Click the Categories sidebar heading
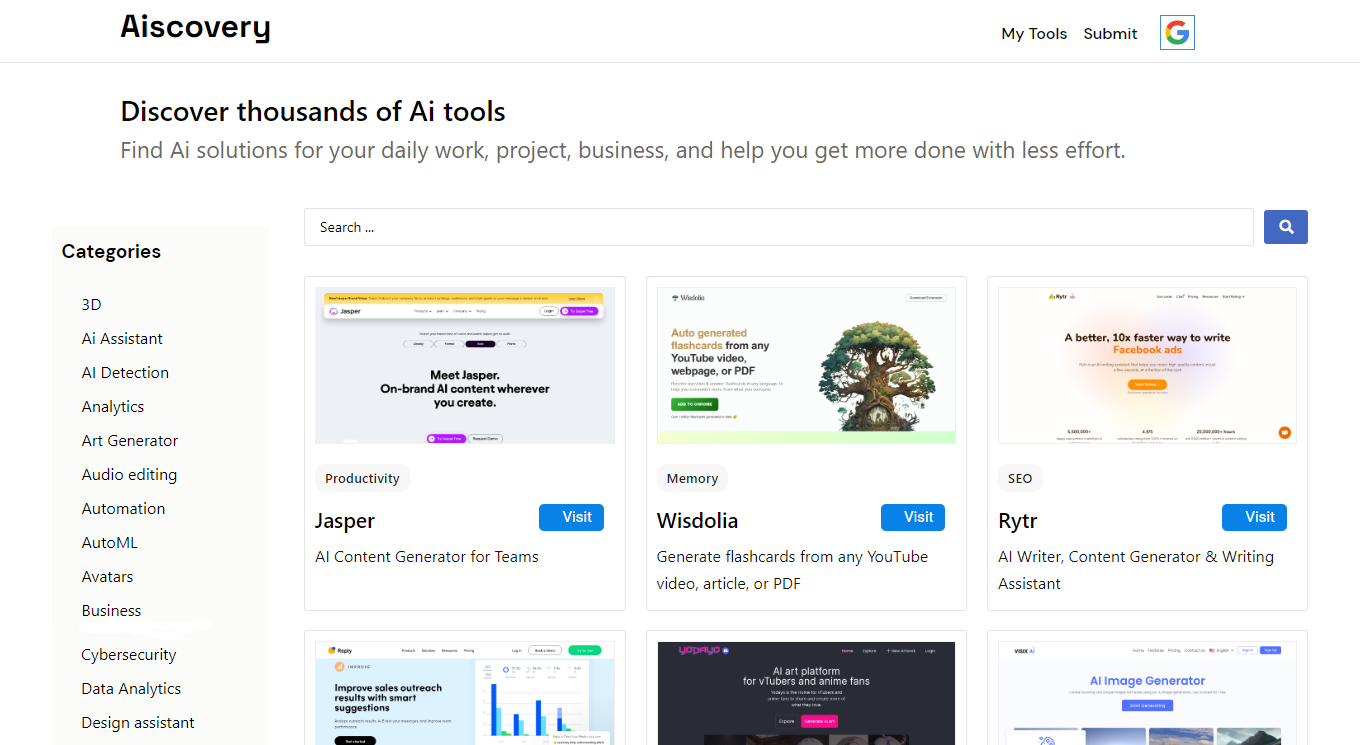 pos(111,252)
